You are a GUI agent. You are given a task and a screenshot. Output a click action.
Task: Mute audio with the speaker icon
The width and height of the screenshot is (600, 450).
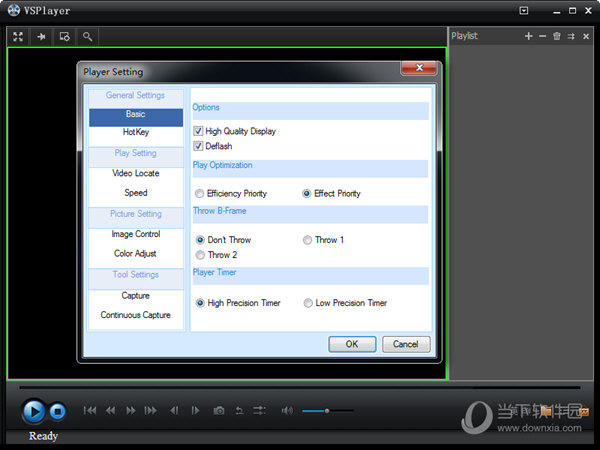(287, 411)
